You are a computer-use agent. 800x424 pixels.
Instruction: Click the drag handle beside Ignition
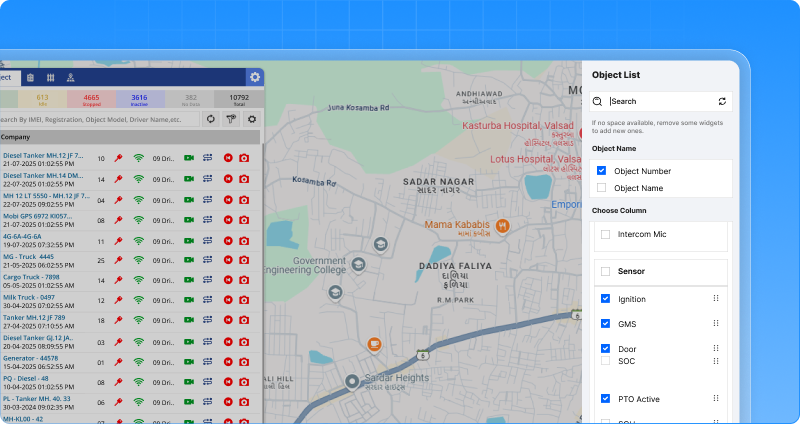715,299
